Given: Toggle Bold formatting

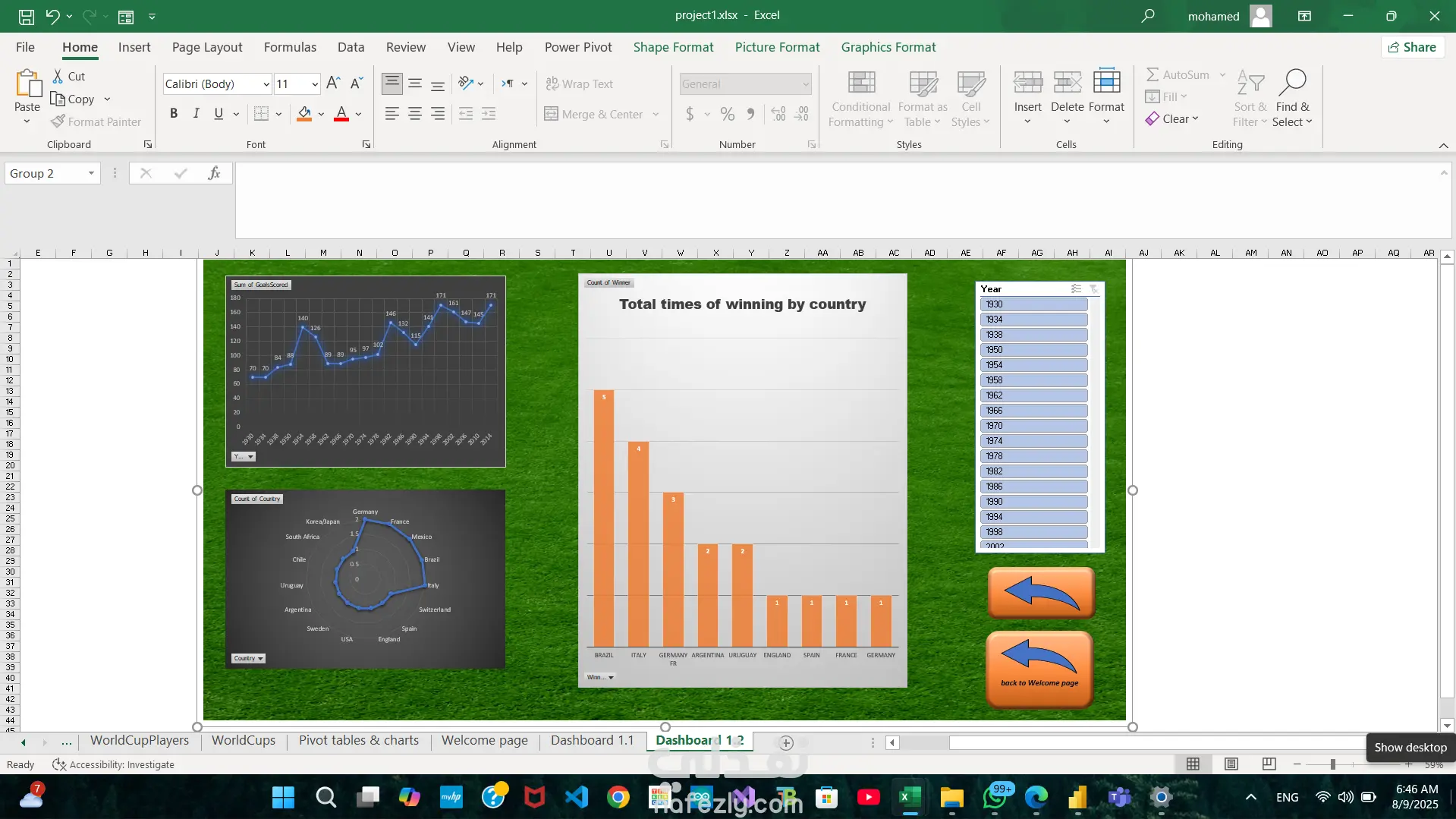Looking at the screenshot, I should (x=174, y=114).
